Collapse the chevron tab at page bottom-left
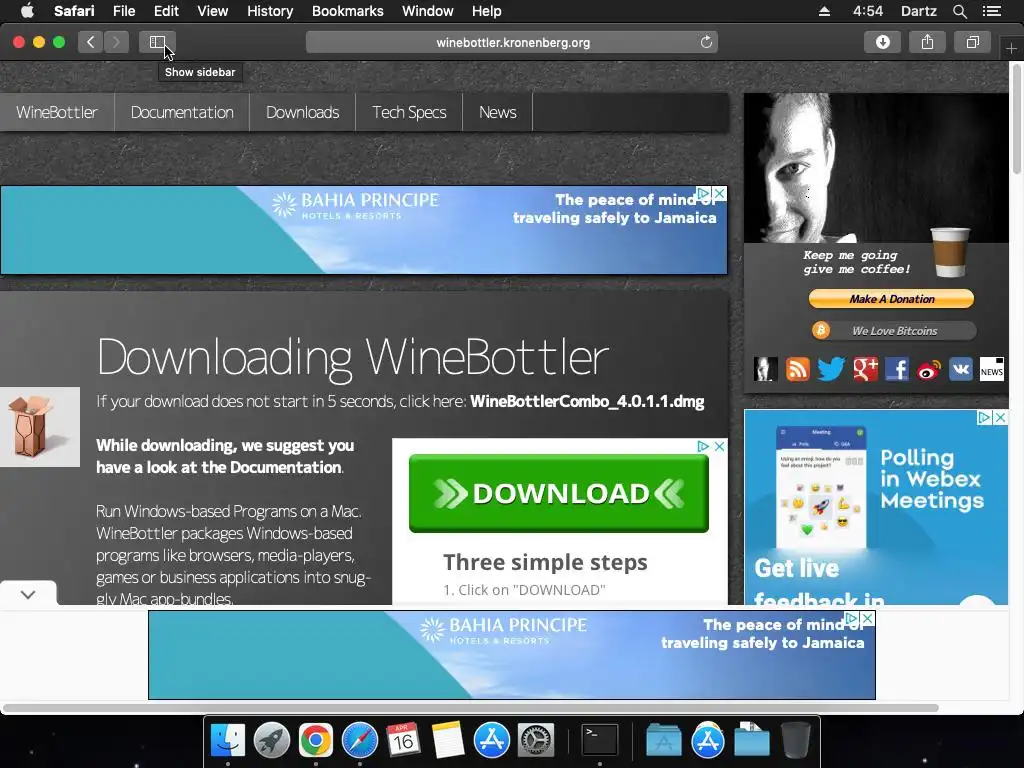Image resolution: width=1024 pixels, height=768 pixels. (x=28, y=594)
